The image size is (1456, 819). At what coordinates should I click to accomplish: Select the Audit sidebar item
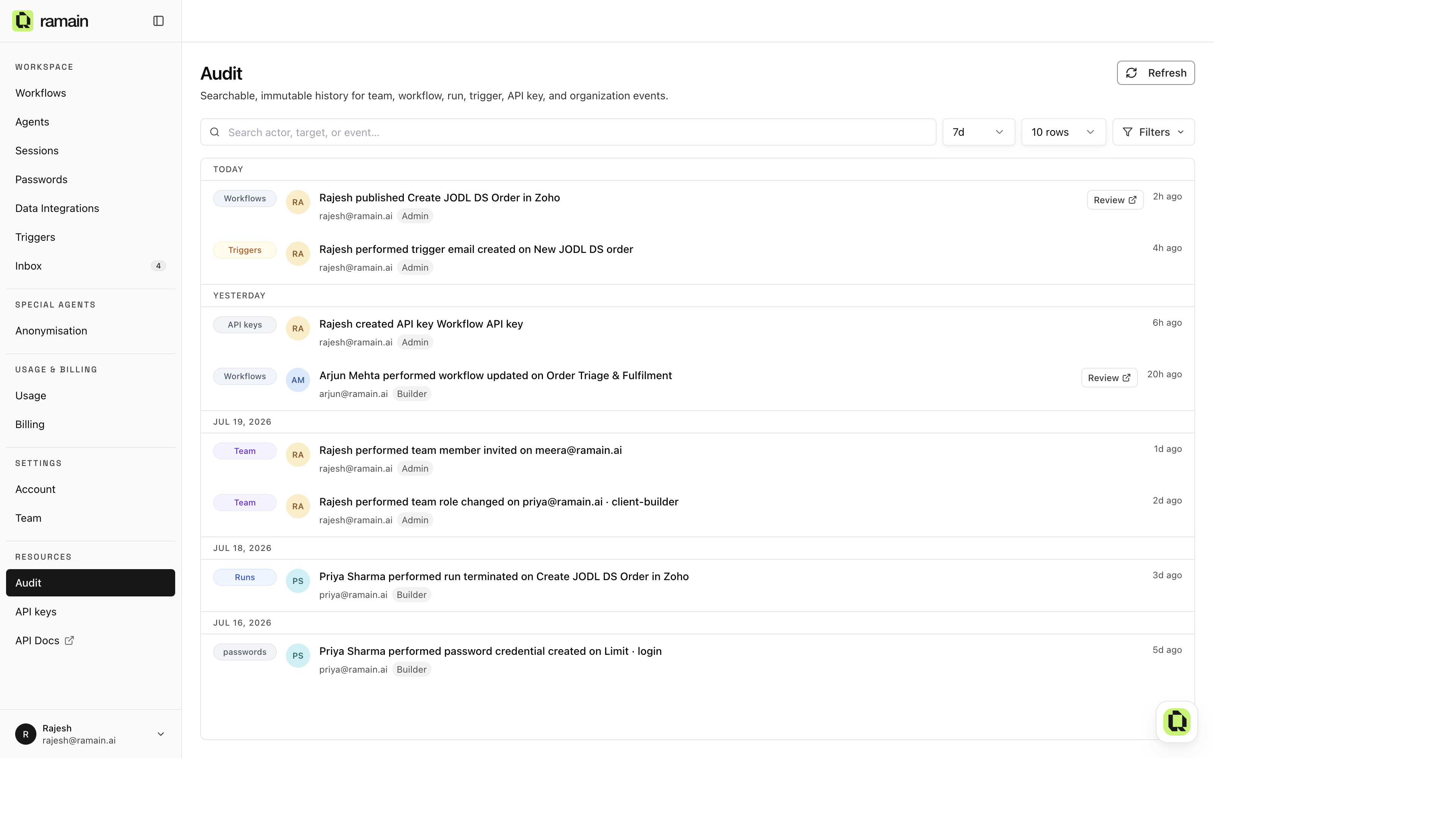pyautogui.click(x=91, y=583)
